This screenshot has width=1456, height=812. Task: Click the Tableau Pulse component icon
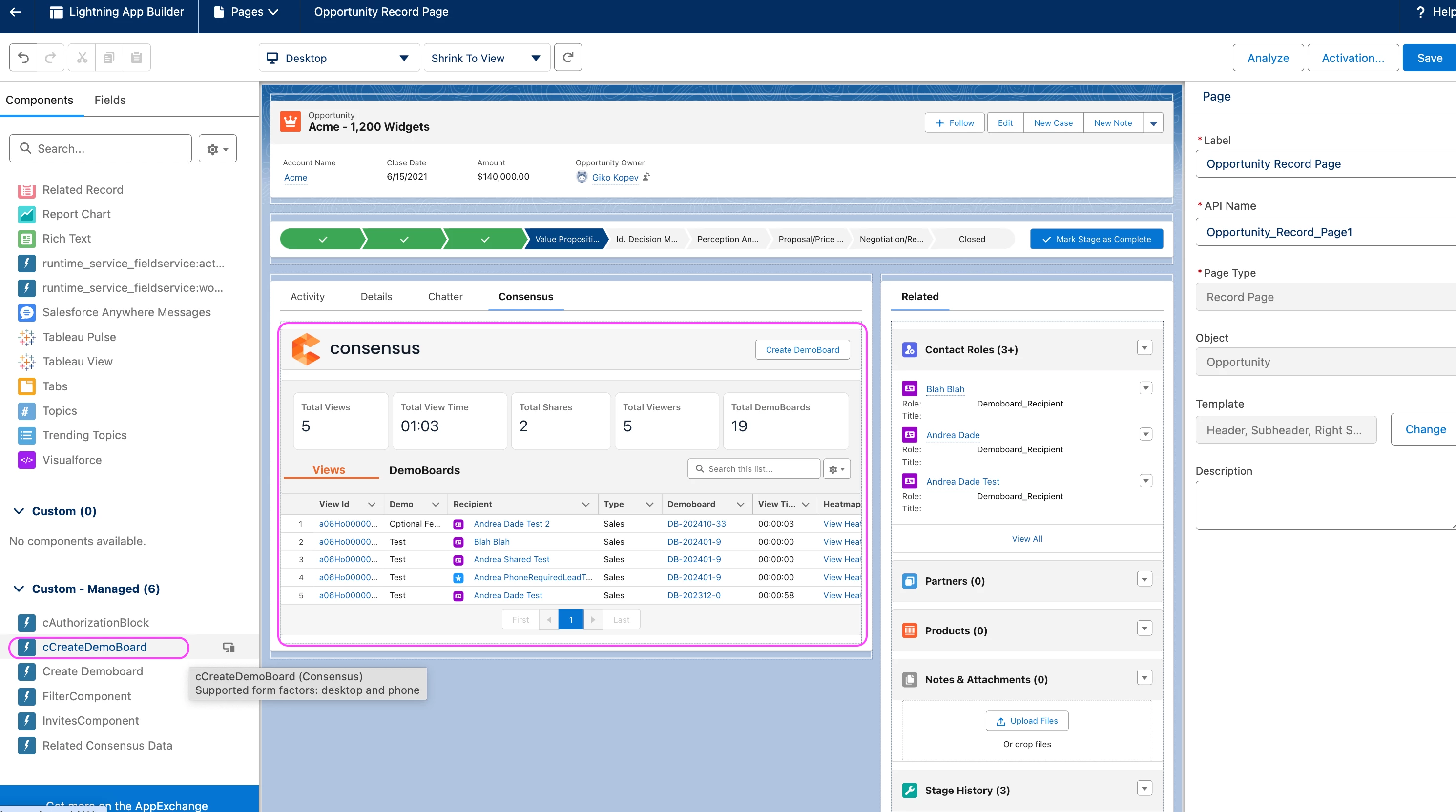pos(26,337)
